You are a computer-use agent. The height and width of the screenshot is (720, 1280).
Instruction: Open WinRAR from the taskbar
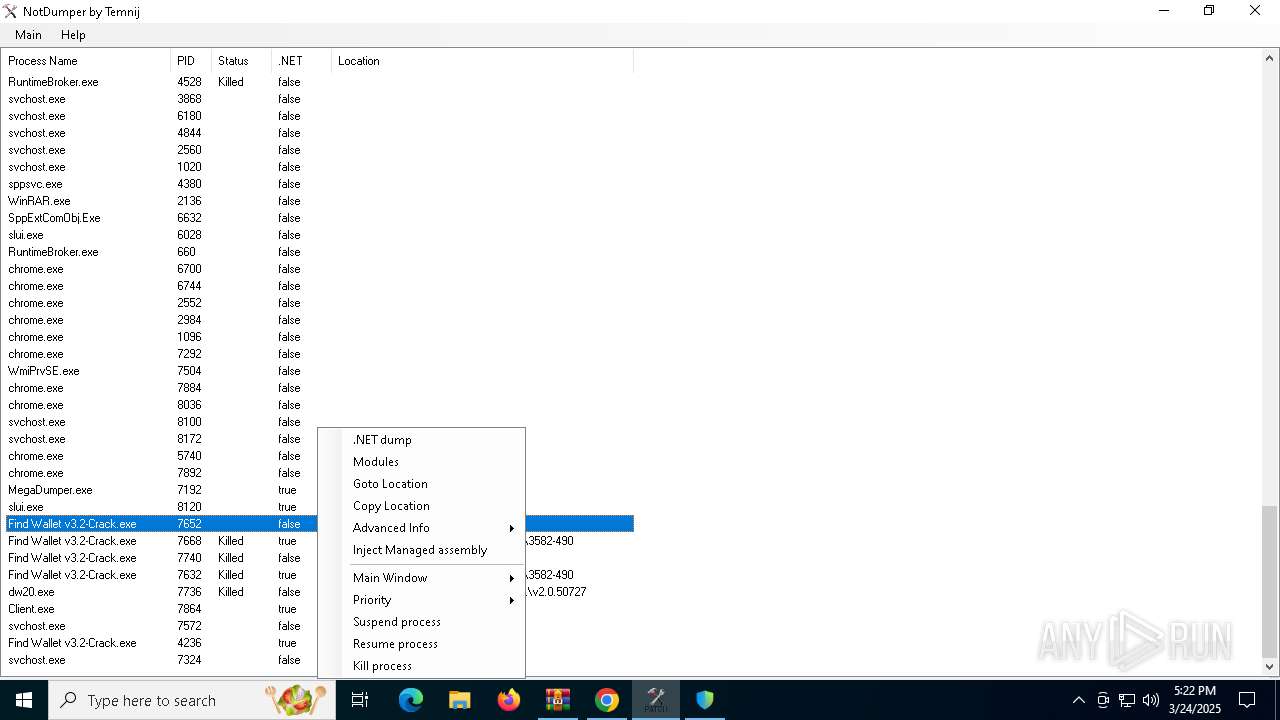click(558, 700)
